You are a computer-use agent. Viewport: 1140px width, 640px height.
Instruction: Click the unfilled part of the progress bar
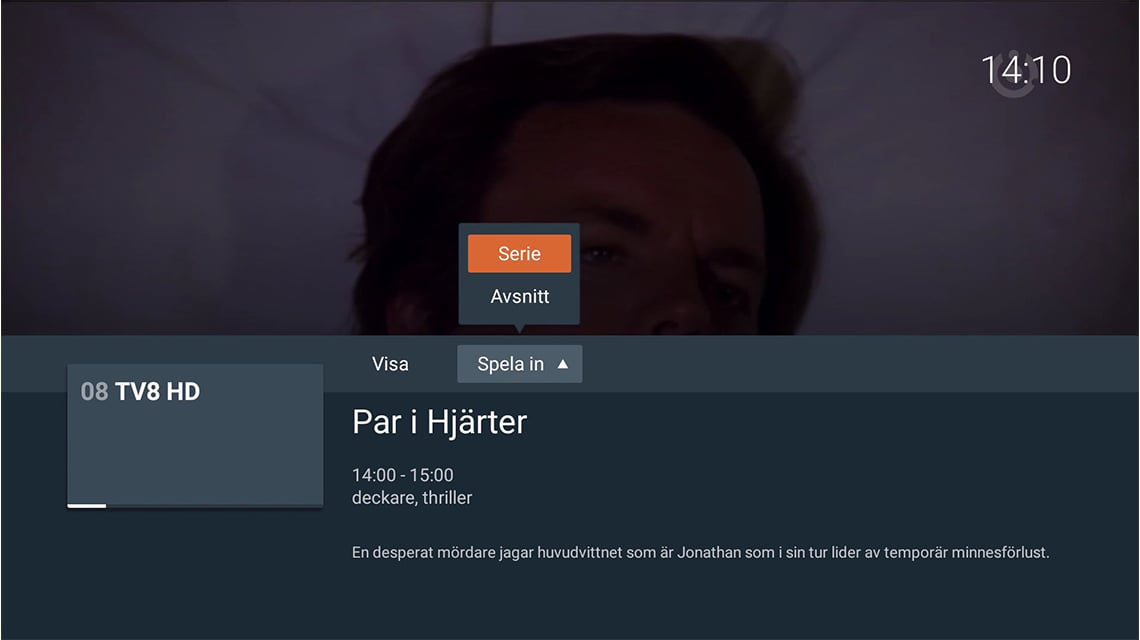214,505
